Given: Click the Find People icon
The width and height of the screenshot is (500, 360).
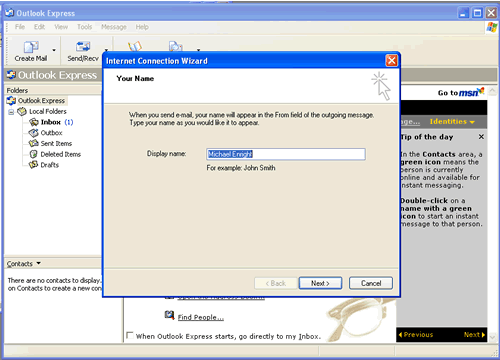Looking at the screenshot, I should (170, 315).
